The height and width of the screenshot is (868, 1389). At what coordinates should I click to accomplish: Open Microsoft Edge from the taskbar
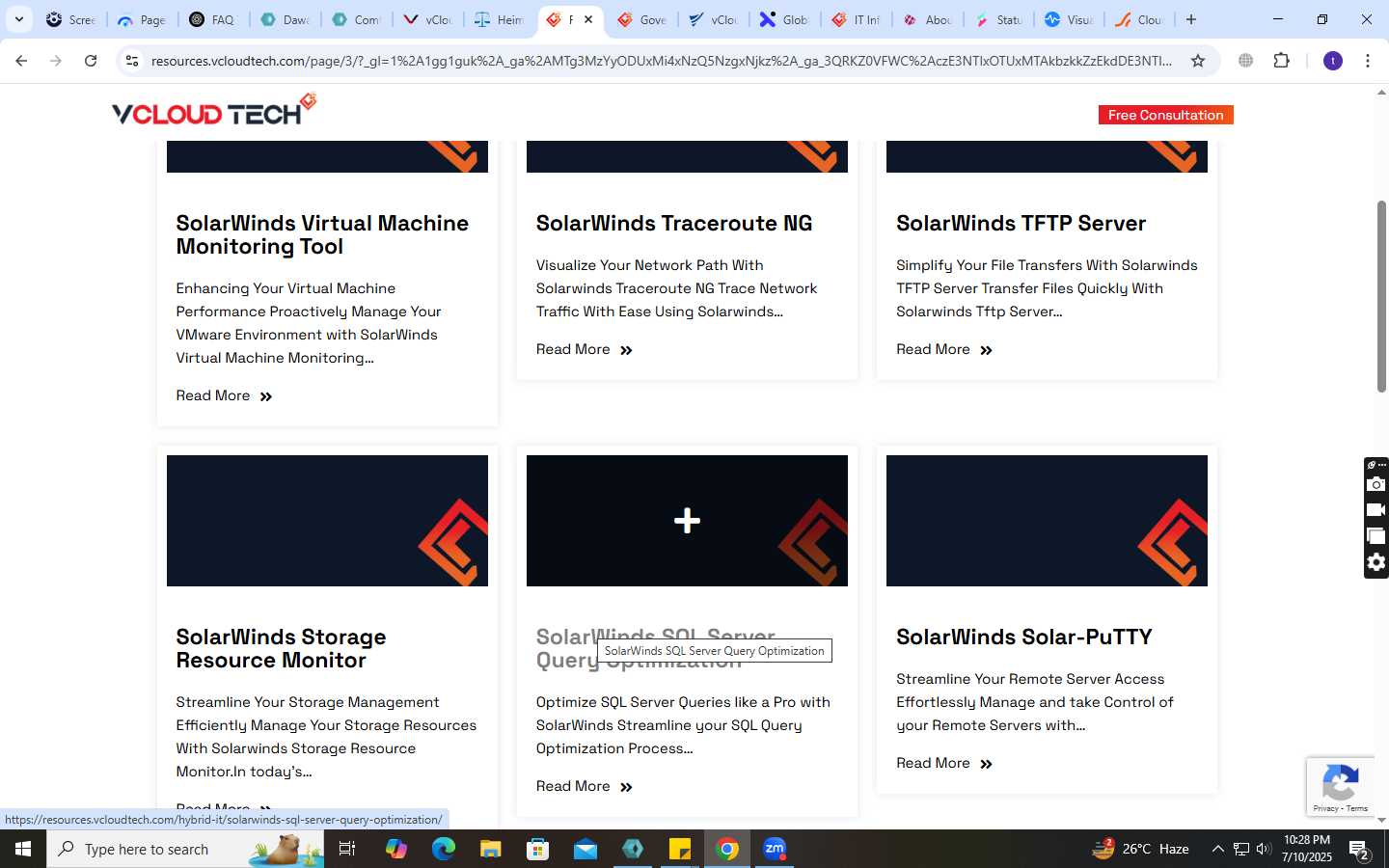[444, 849]
